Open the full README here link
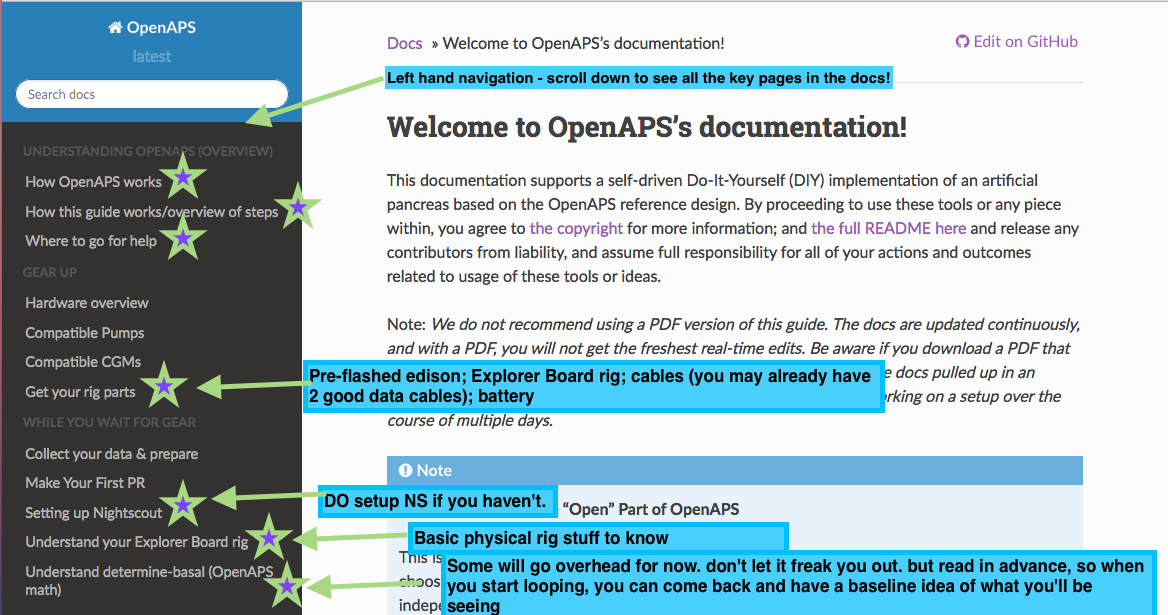 tap(888, 229)
